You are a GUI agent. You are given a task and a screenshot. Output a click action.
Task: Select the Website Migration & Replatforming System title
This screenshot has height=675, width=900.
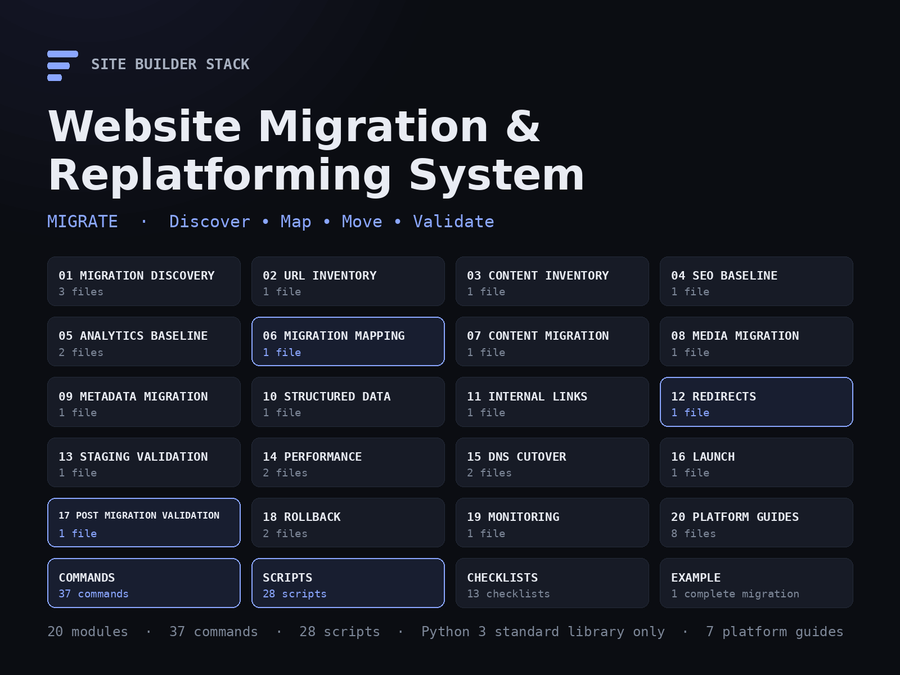tap(316, 150)
